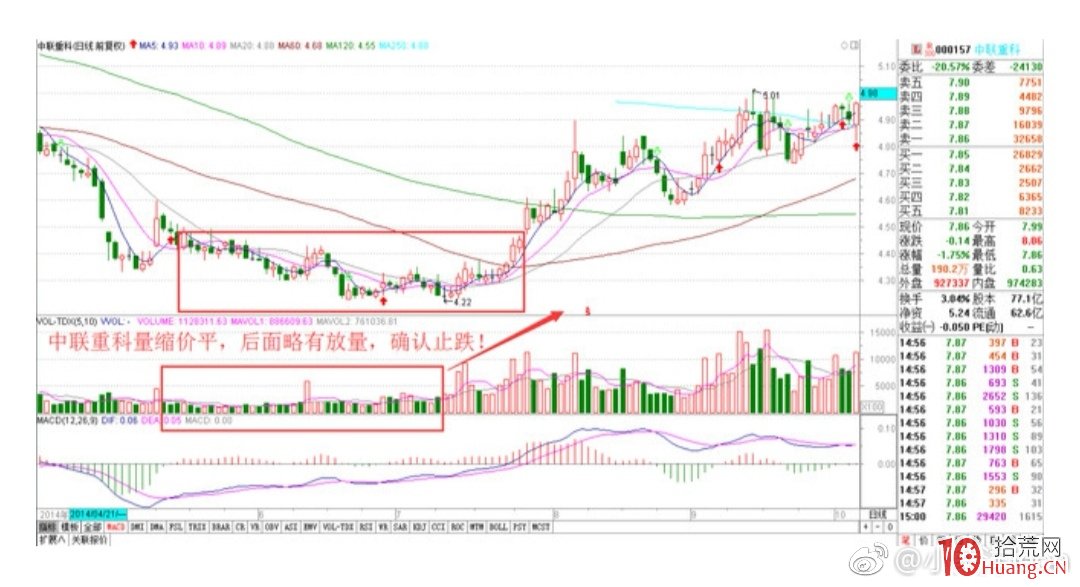Switch to the ROC indicator tab
1080x587 pixels.
tap(458, 527)
